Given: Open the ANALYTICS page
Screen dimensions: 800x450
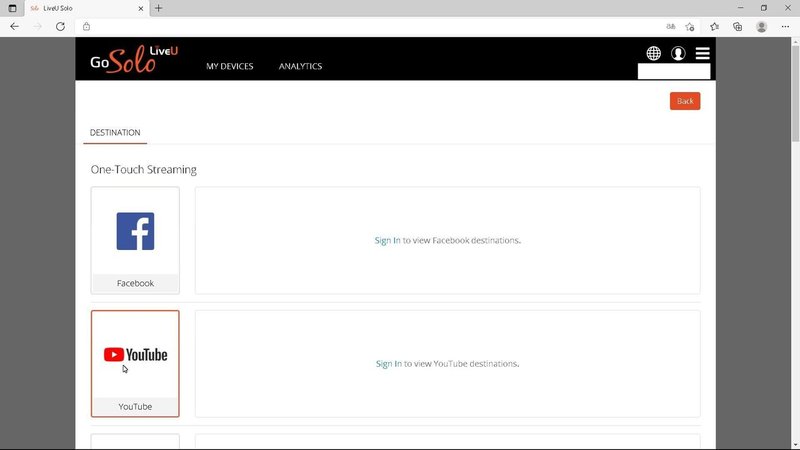Looking at the screenshot, I should pyautogui.click(x=301, y=66).
